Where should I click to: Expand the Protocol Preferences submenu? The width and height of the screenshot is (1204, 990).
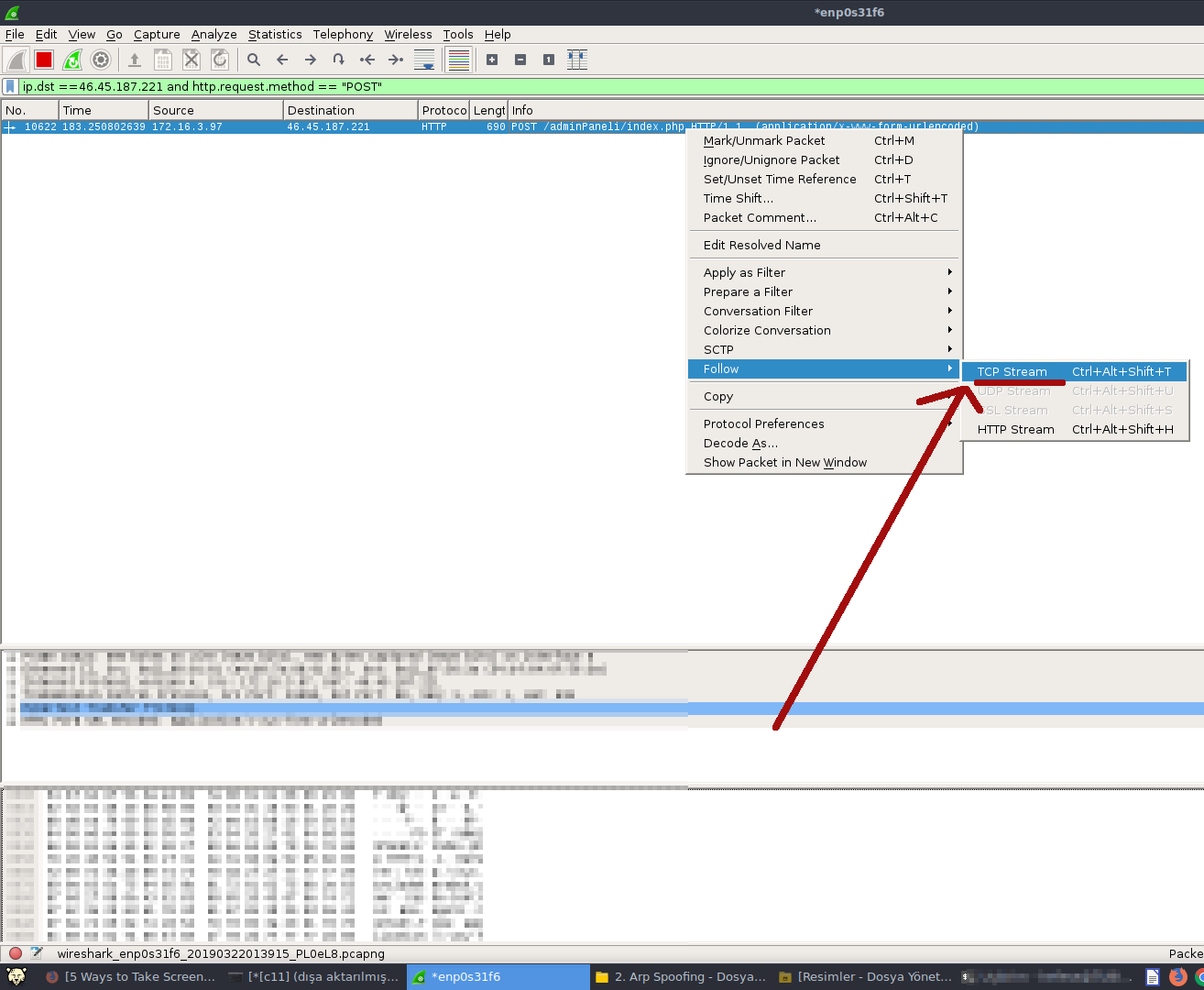point(825,423)
